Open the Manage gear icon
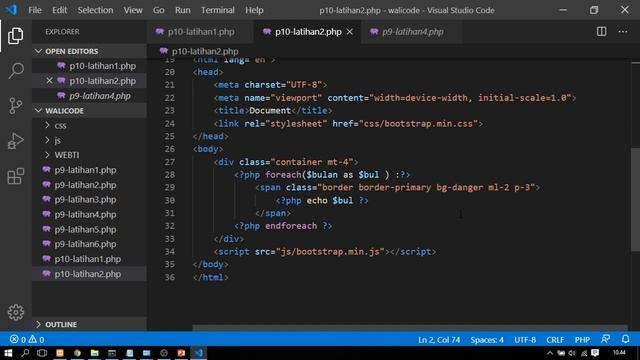Viewport: 640px width, 360px height. 16,312
